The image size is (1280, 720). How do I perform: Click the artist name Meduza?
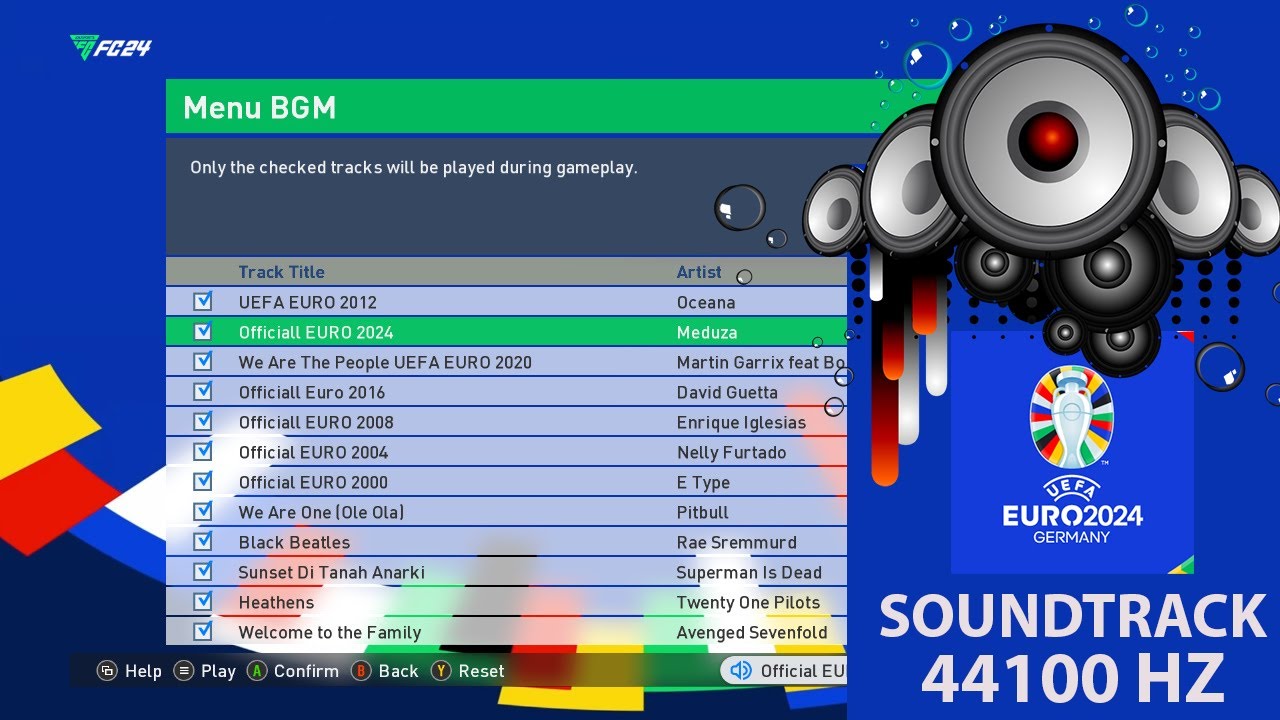point(707,332)
